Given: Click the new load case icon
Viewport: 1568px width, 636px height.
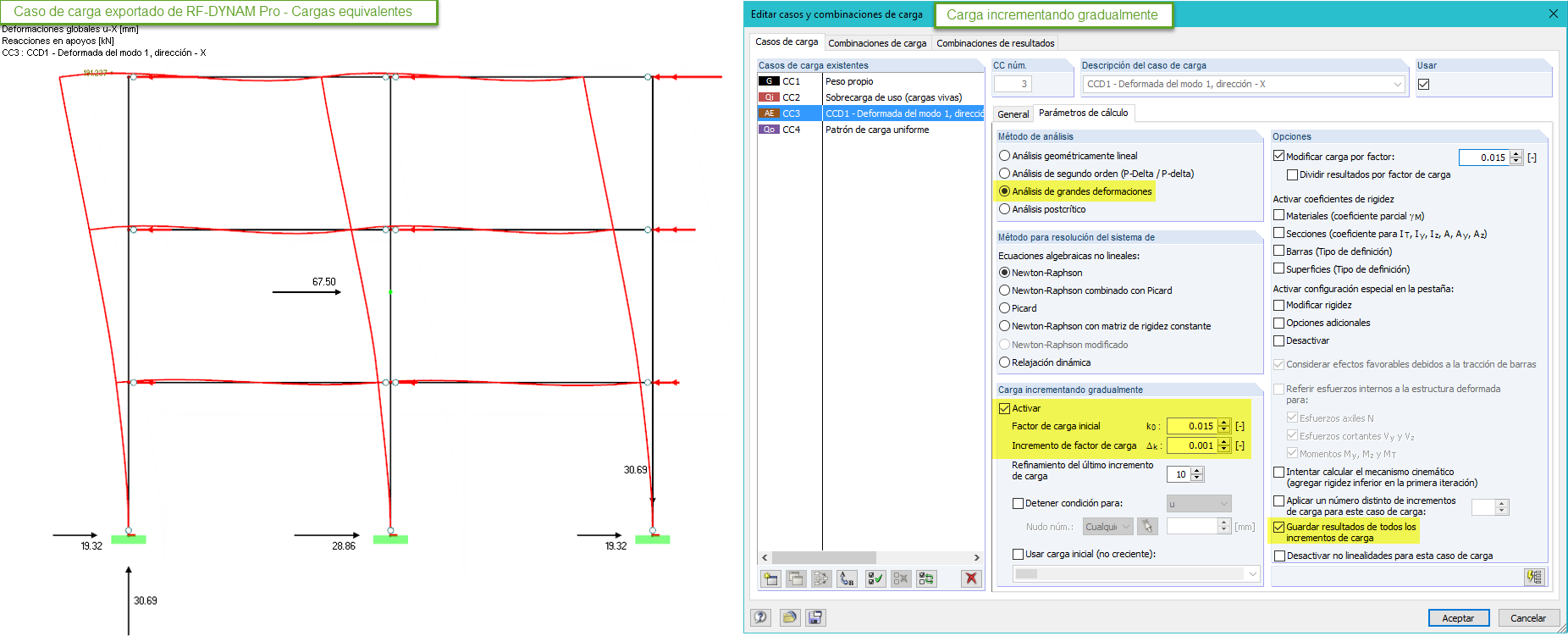Looking at the screenshot, I should [x=770, y=578].
